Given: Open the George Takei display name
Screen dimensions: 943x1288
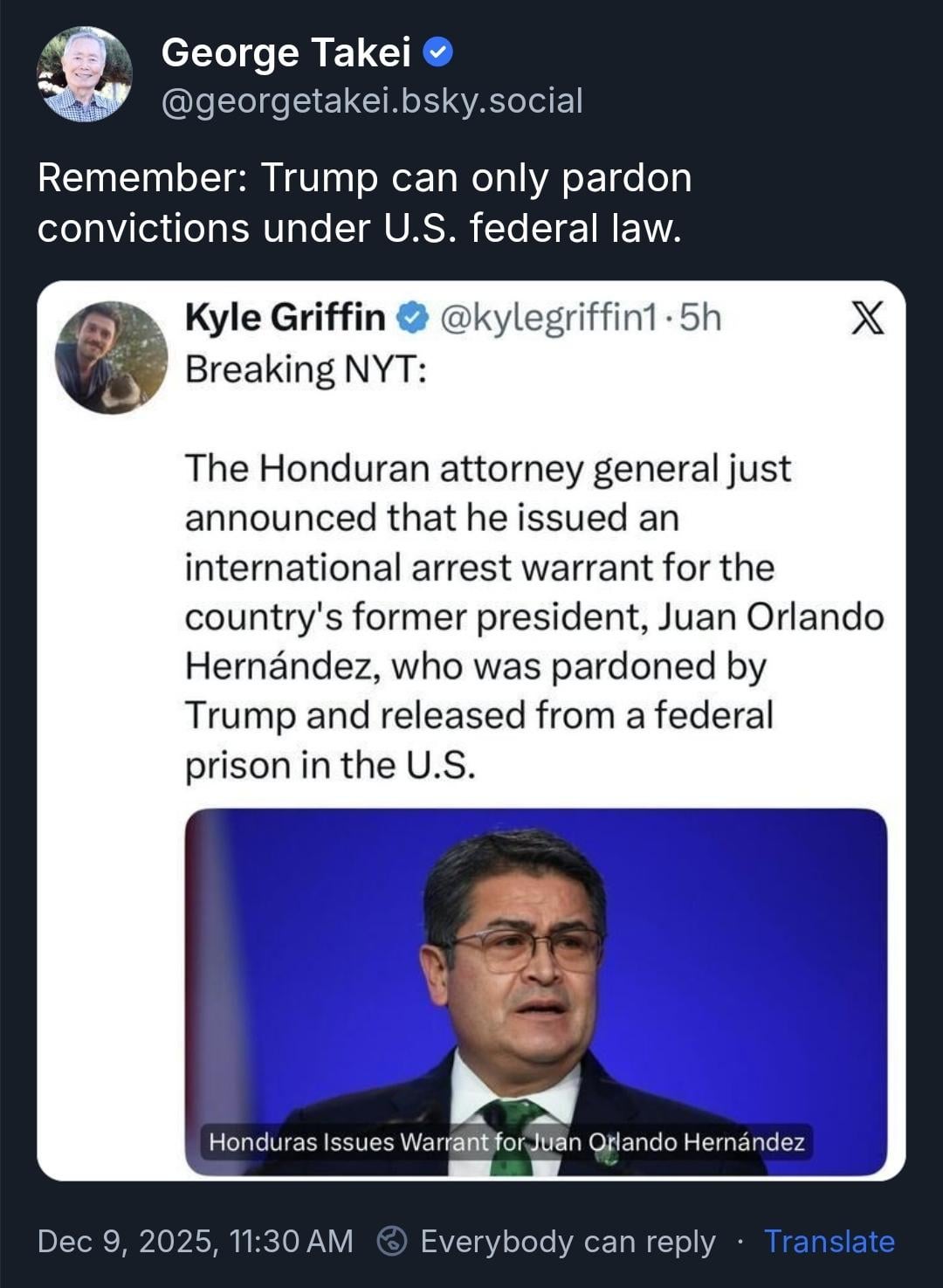Looking at the screenshot, I should coord(286,52).
